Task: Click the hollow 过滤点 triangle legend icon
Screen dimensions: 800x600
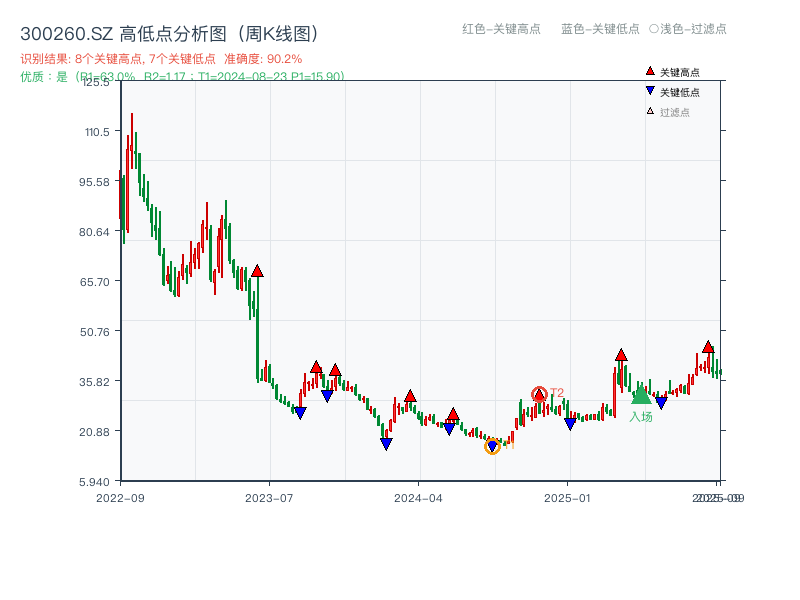Action: click(x=649, y=110)
